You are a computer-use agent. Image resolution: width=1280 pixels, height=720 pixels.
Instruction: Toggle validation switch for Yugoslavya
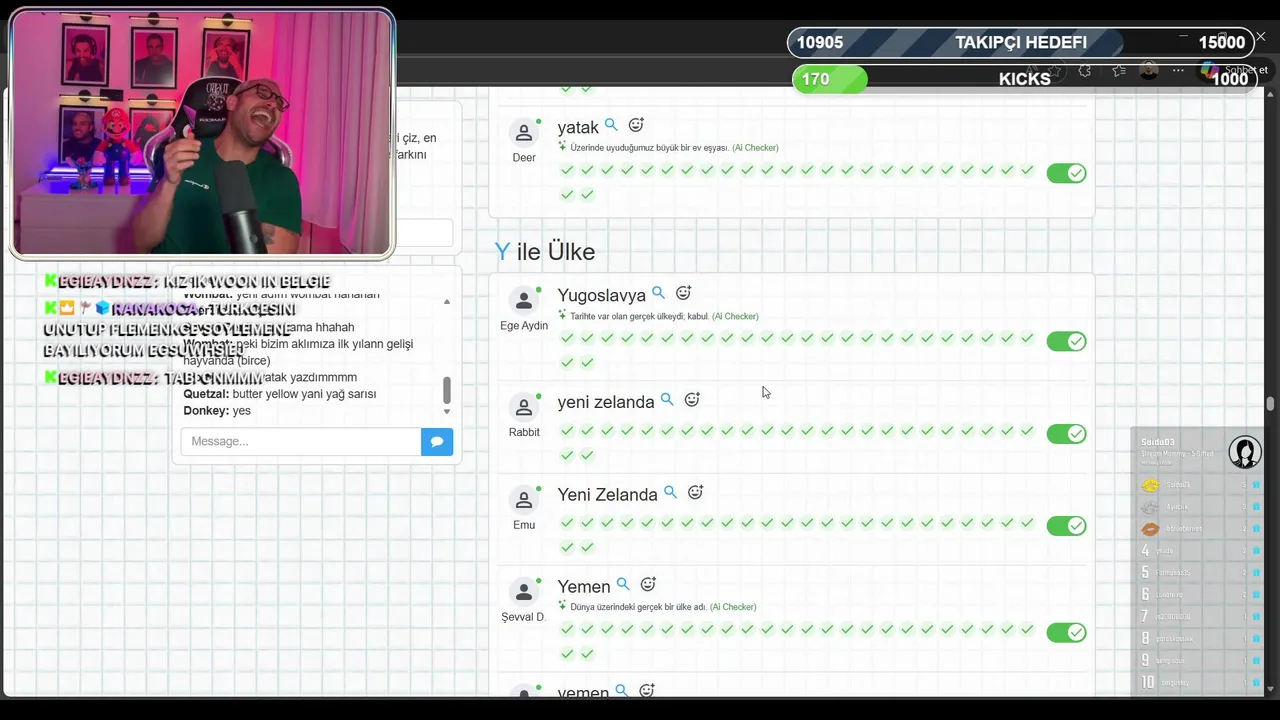tap(1066, 341)
